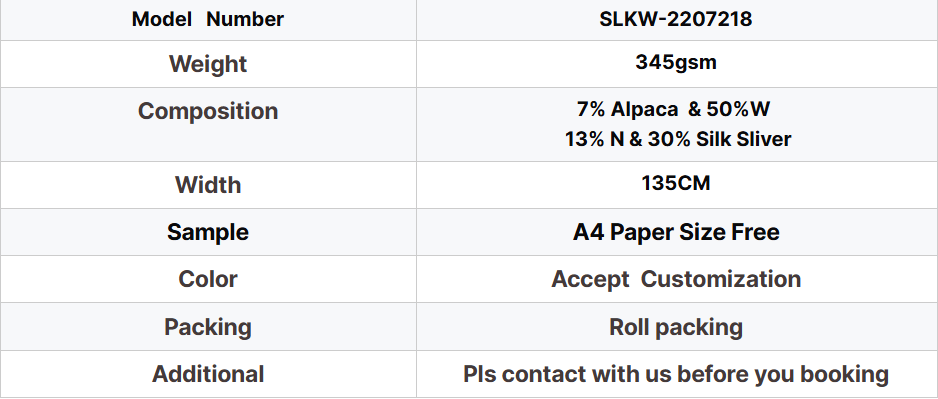
Task: Select the 345gsm weight value
Action: click(675, 62)
